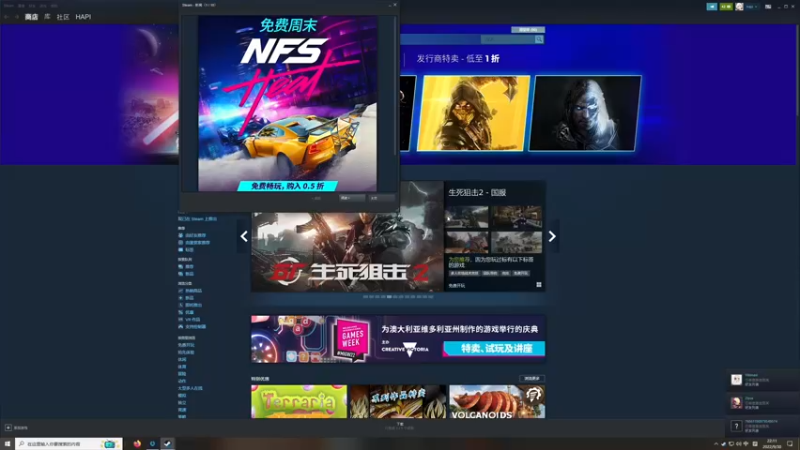Click the browse more button above Volcanoids

coord(532,379)
